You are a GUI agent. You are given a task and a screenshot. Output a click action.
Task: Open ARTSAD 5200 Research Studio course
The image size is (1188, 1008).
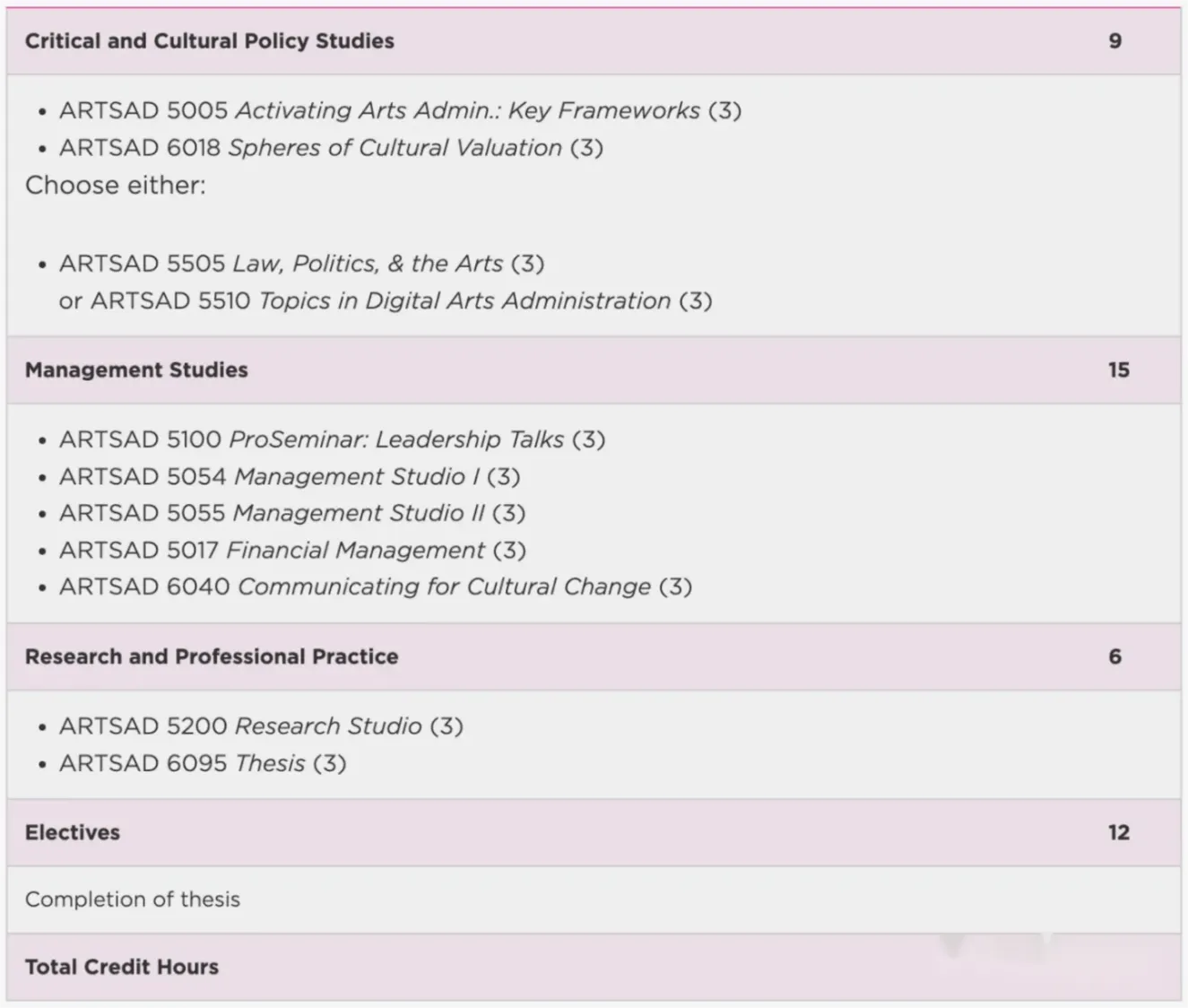coord(260,726)
